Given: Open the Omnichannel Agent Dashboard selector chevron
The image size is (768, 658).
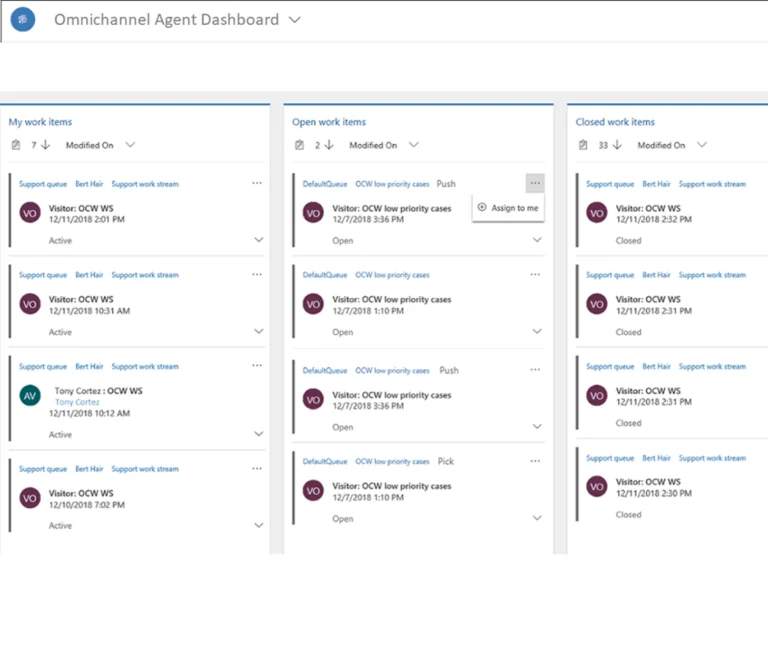Looking at the screenshot, I should pyautogui.click(x=294, y=20).
